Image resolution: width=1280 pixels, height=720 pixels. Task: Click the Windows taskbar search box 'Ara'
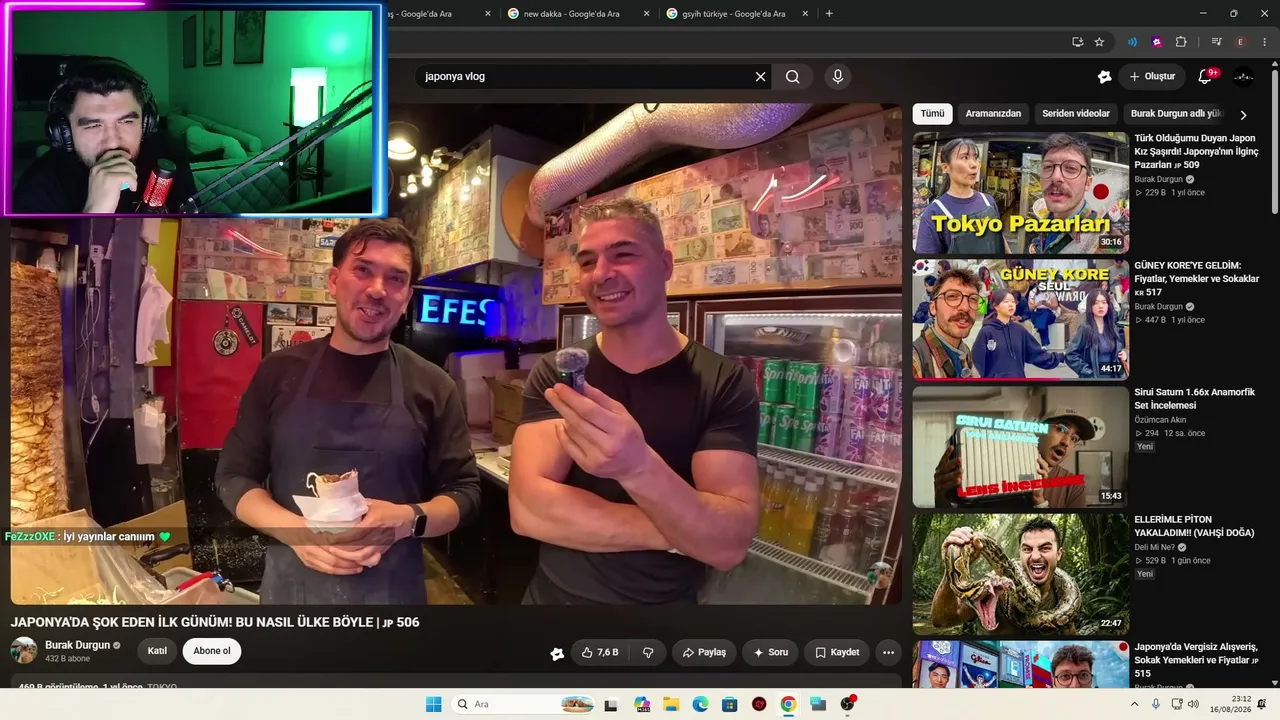[x=523, y=704]
